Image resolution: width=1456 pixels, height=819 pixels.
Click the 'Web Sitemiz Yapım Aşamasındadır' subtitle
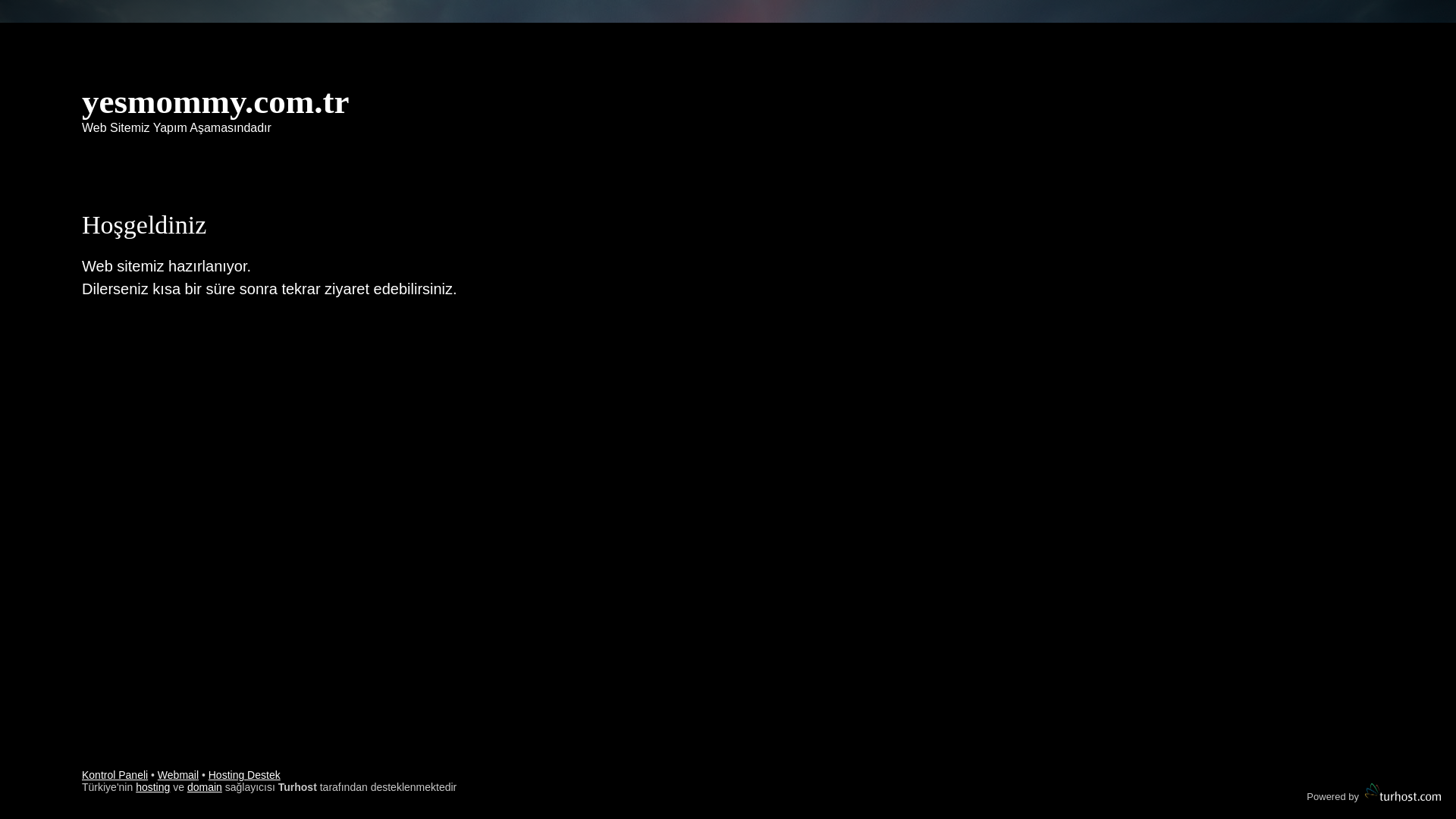coord(176,128)
